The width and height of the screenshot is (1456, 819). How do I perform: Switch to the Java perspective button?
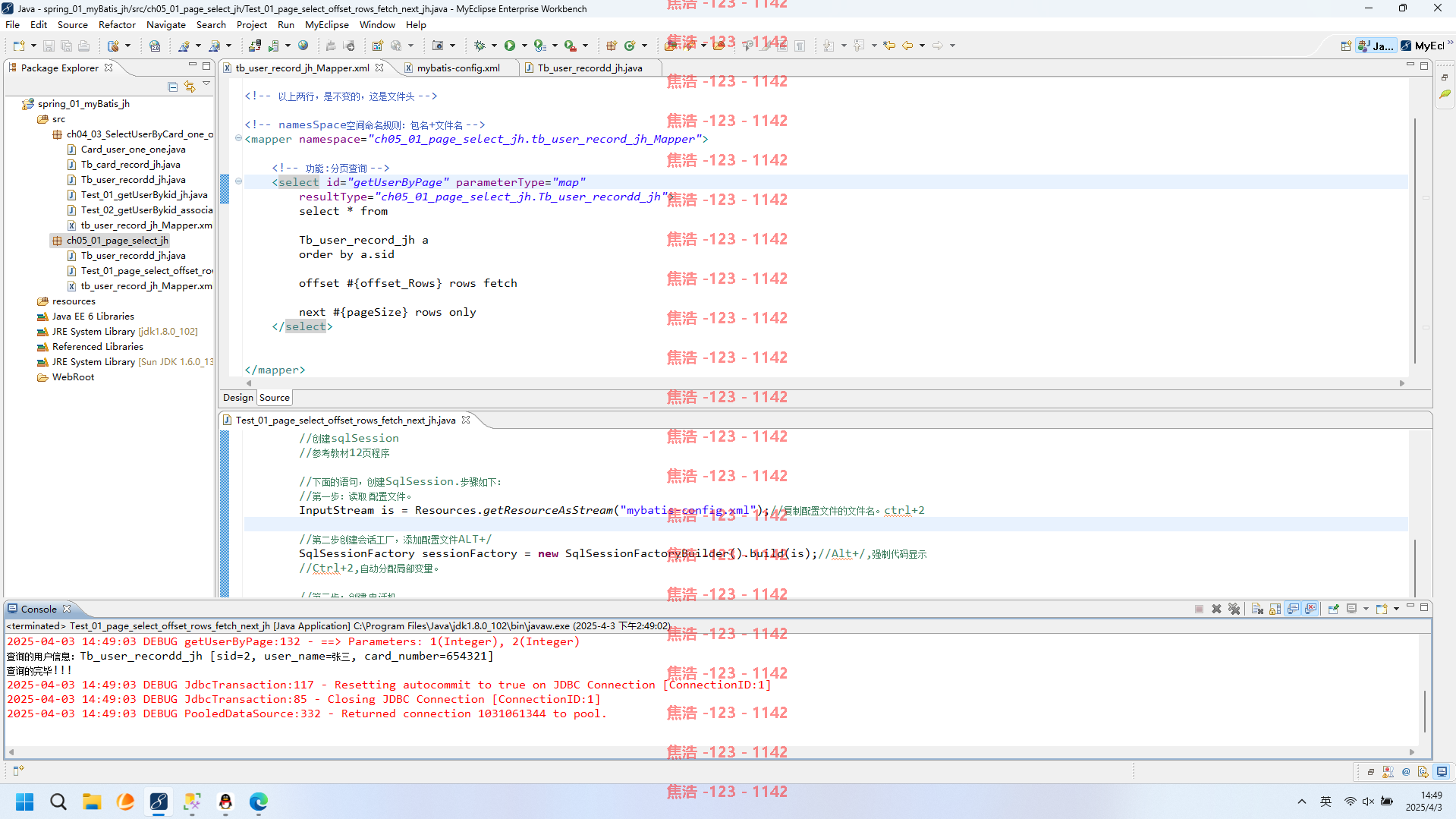[1376, 46]
